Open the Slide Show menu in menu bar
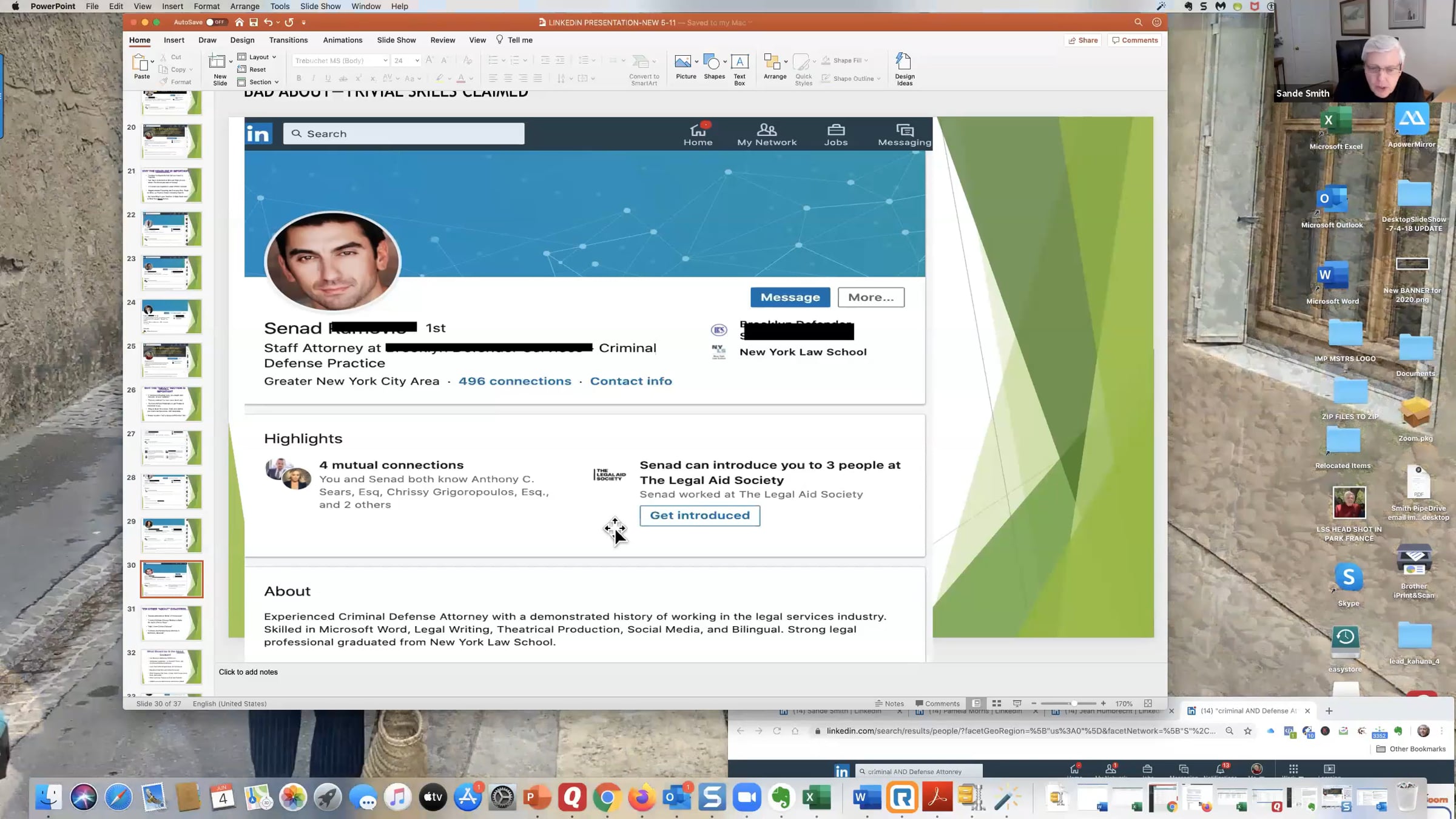The height and width of the screenshot is (819, 1456). click(x=320, y=6)
